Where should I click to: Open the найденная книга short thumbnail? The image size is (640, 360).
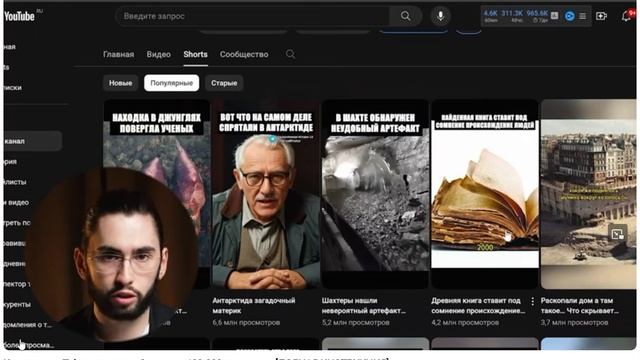tap(485, 194)
